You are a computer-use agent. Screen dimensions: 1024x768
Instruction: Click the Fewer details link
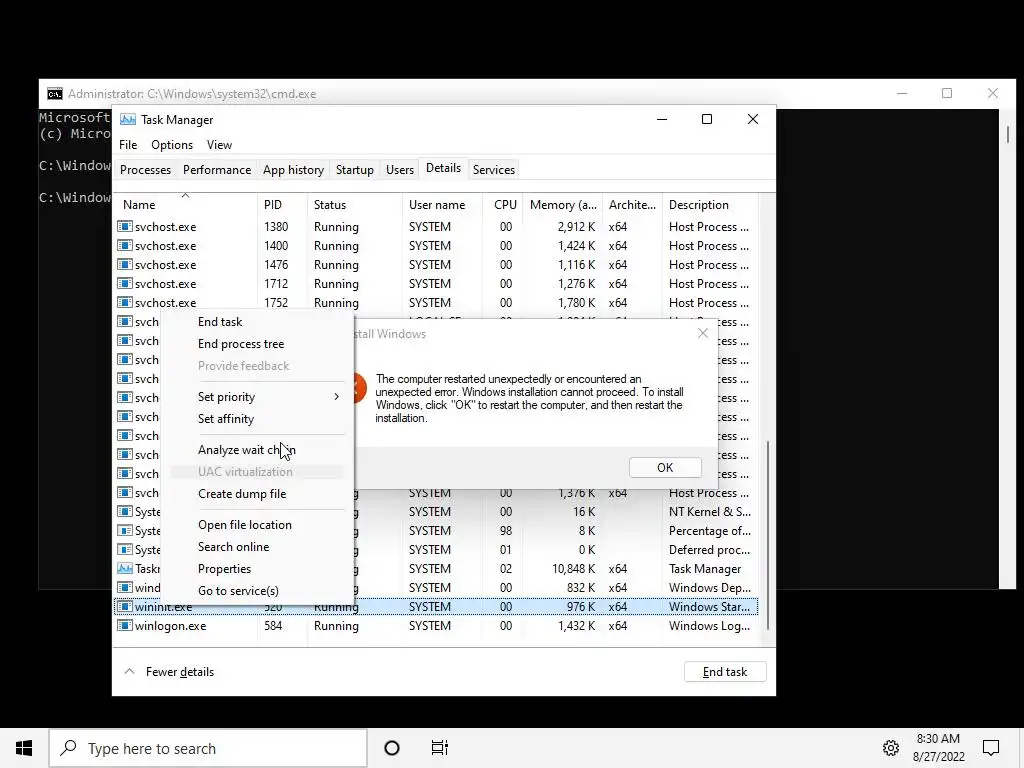click(x=180, y=671)
